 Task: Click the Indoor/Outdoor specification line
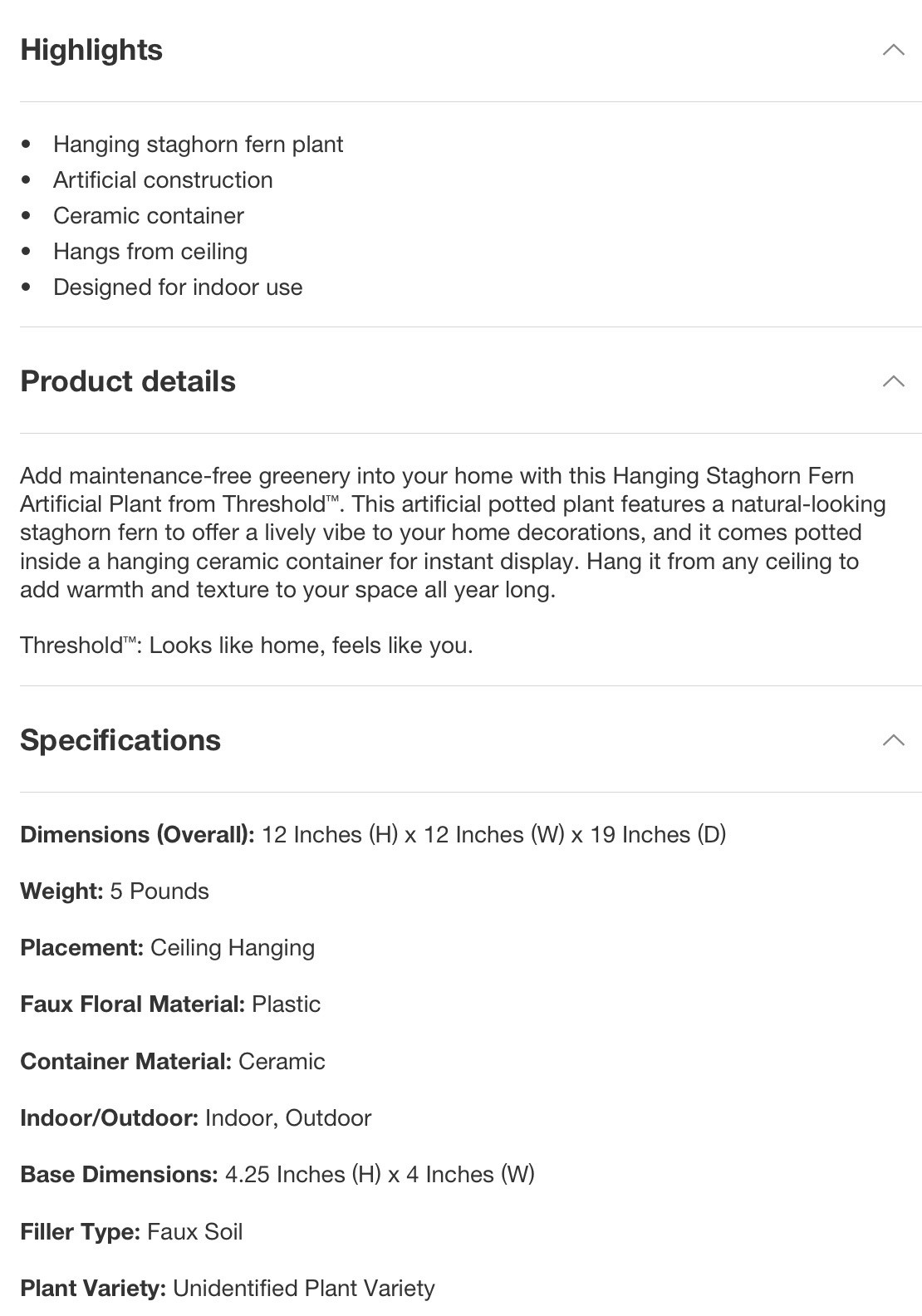click(x=195, y=1118)
